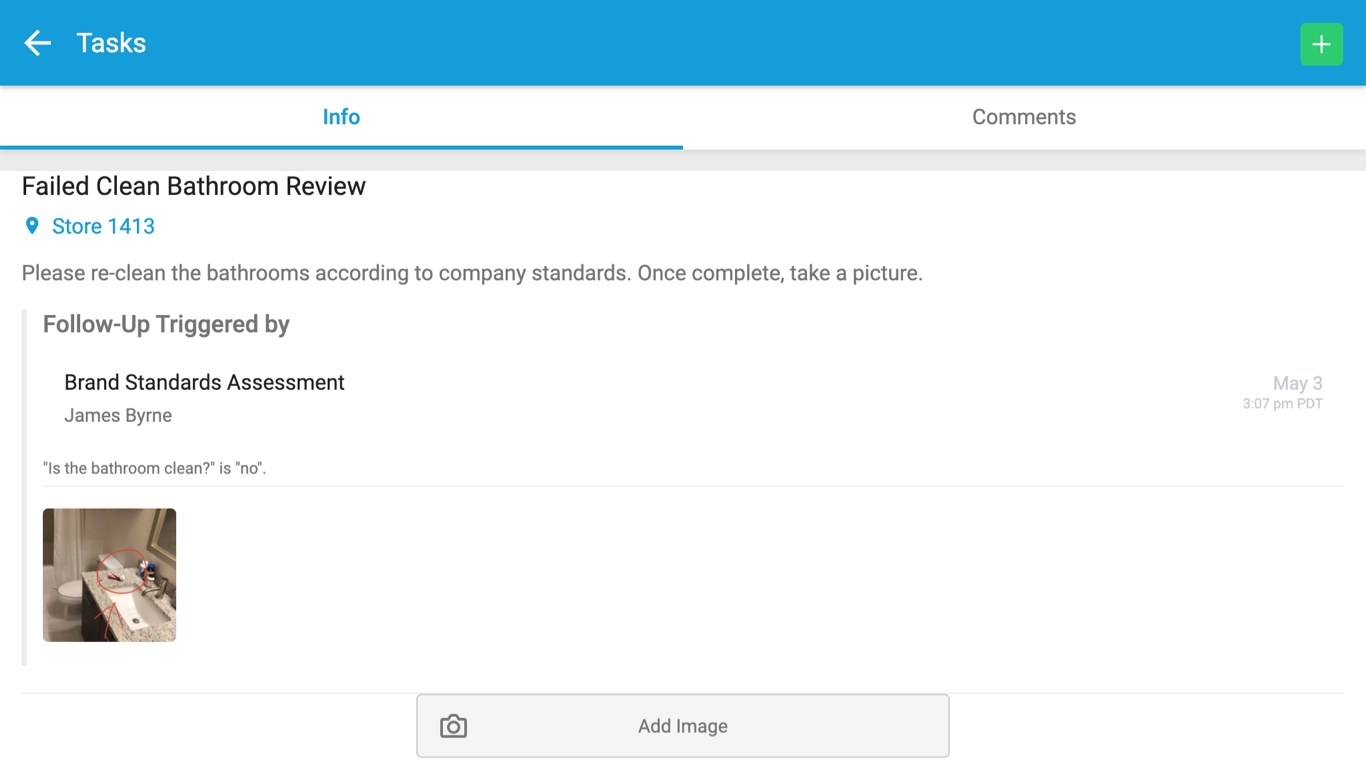Click the Add Image button
The image size is (1366, 768).
[x=683, y=725]
